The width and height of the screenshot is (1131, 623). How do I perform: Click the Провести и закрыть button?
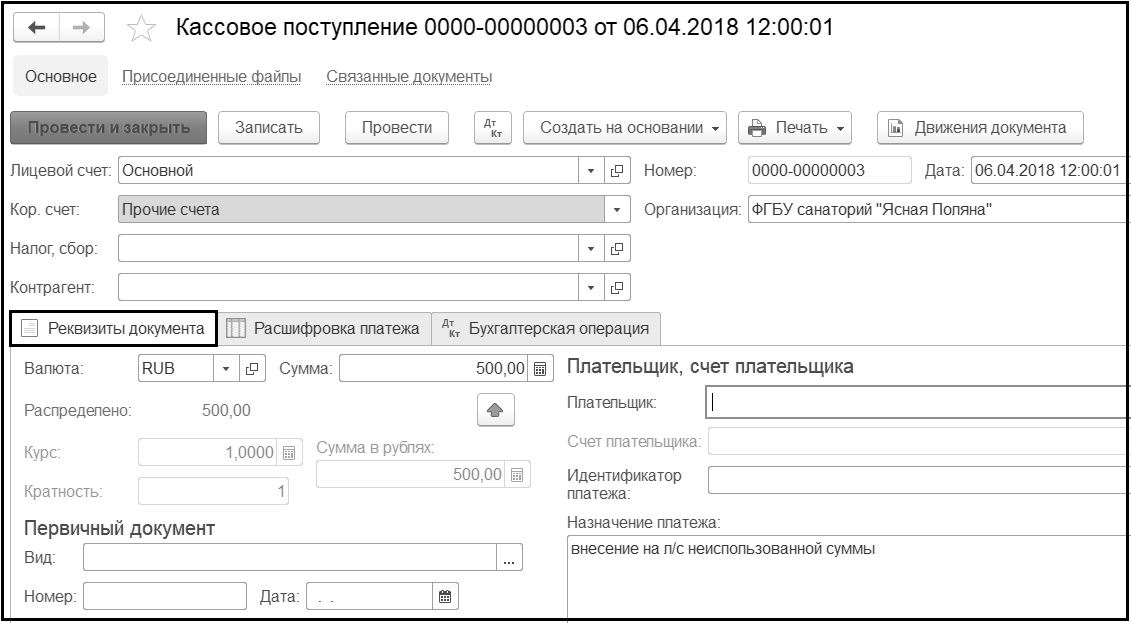(x=109, y=128)
